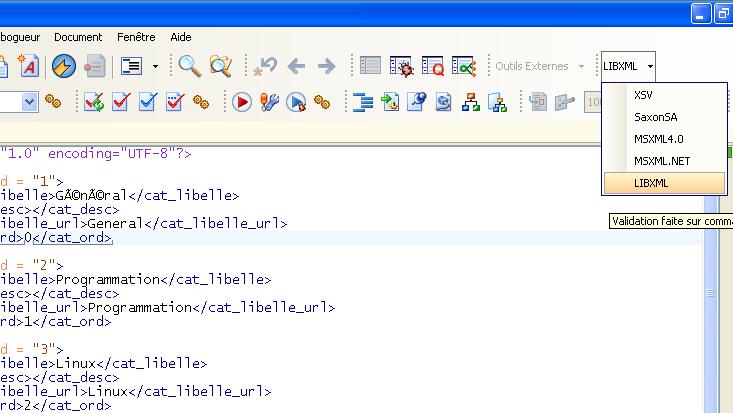Click the search in folder icon
This screenshot has height=413, width=733.
click(221, 66)
